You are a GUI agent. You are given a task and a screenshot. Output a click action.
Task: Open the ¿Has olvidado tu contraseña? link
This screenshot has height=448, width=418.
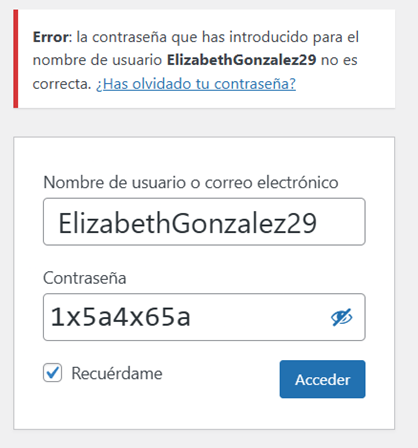(196, 84)
